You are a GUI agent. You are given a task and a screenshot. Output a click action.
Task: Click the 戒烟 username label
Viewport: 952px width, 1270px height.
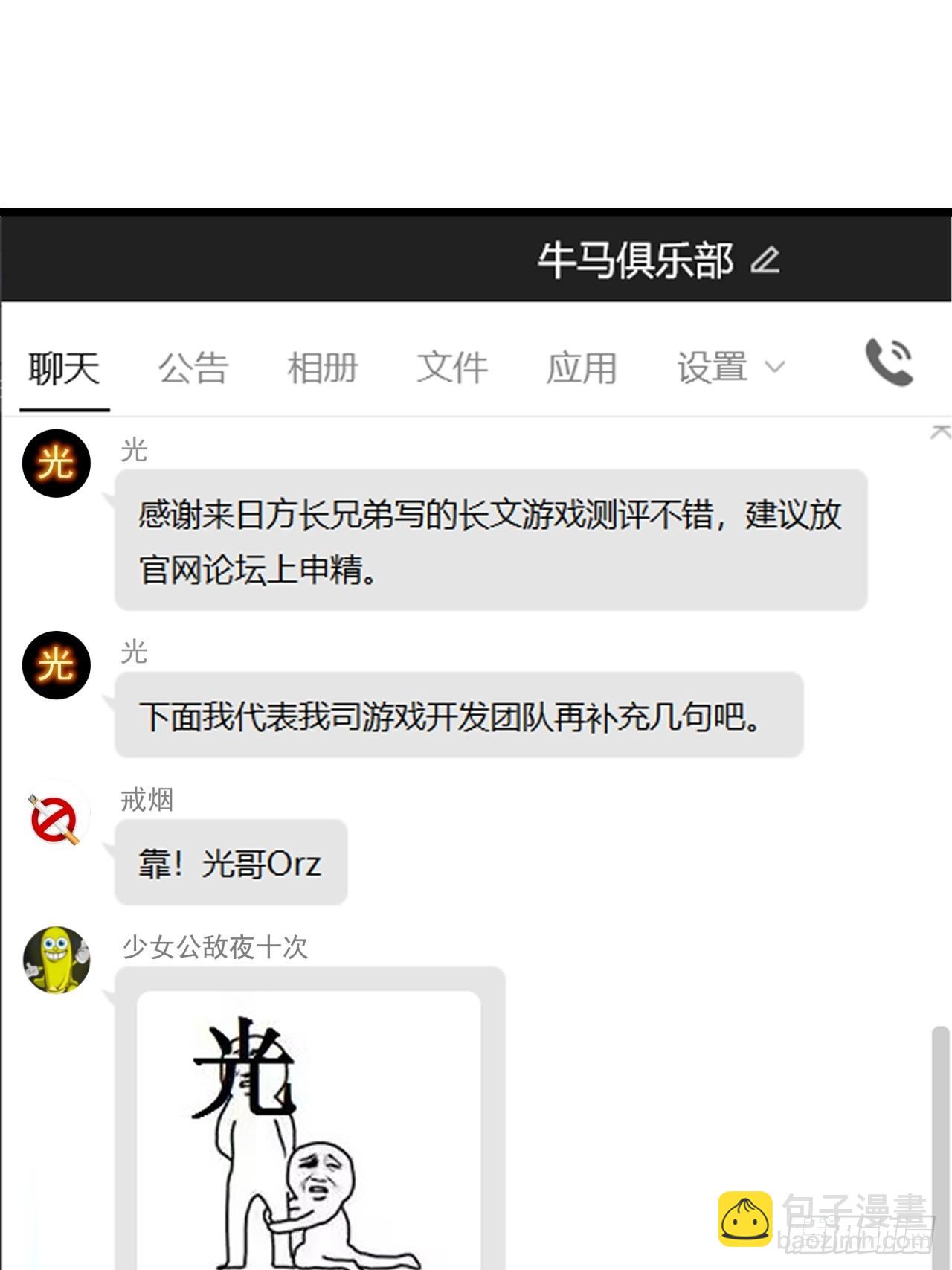click(x=147, y=800)
